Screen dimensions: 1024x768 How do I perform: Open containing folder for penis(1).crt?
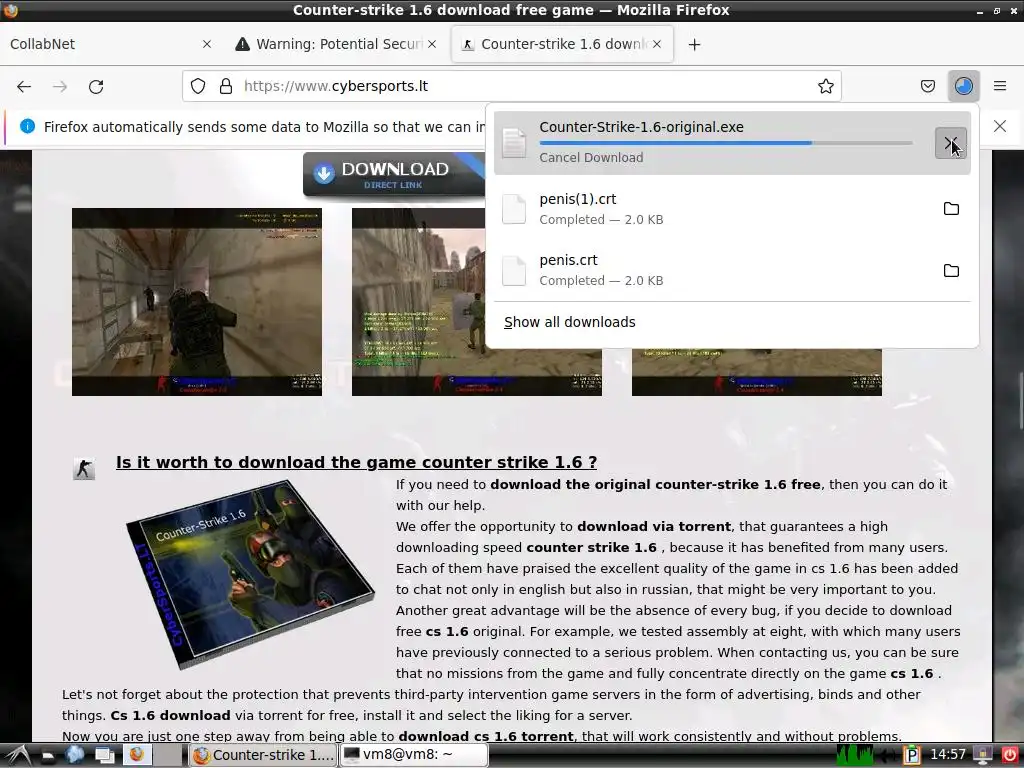point(951,209)
